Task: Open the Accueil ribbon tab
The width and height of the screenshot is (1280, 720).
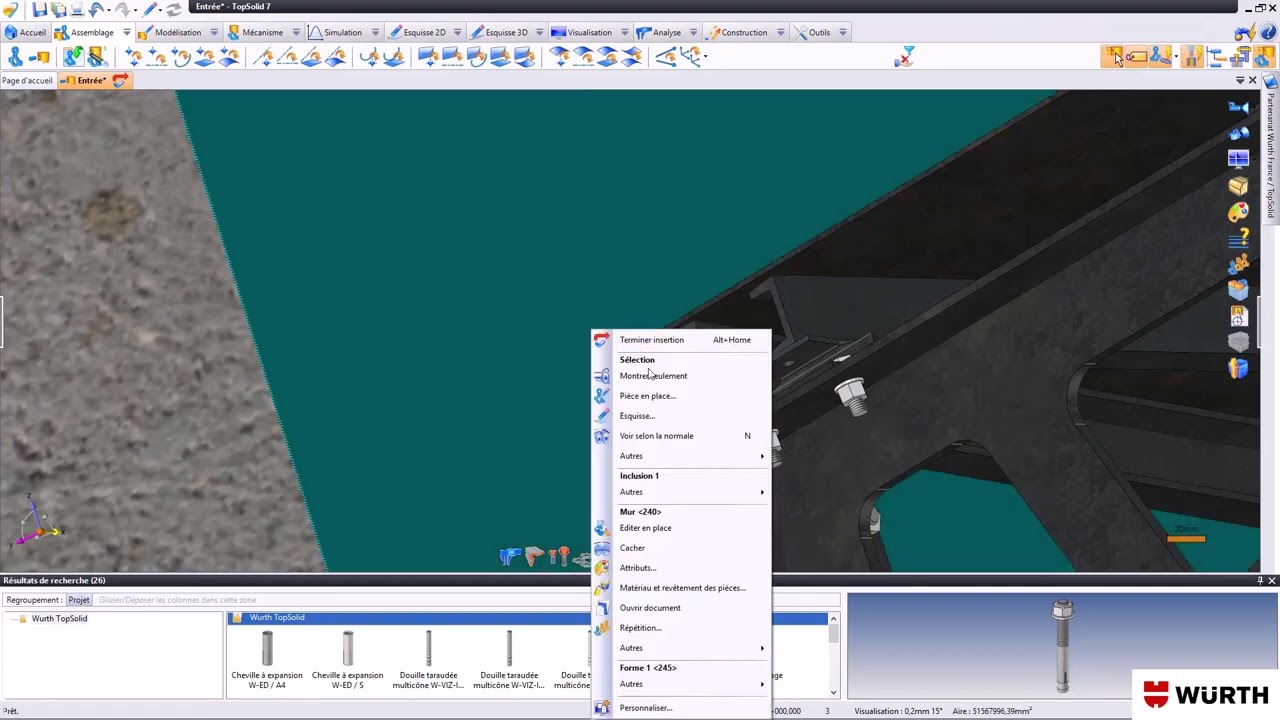Action: click(x=26, y=32)
